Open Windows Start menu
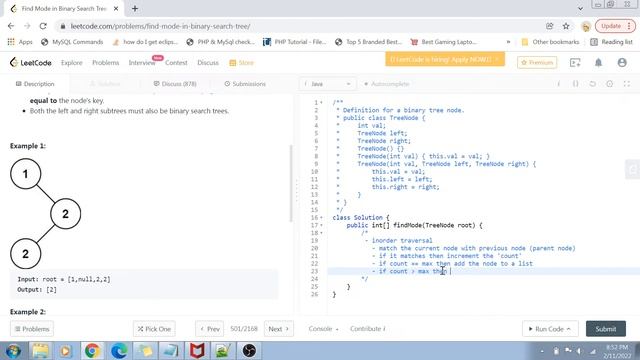This screenshot has width=640, height=360. 13,351
